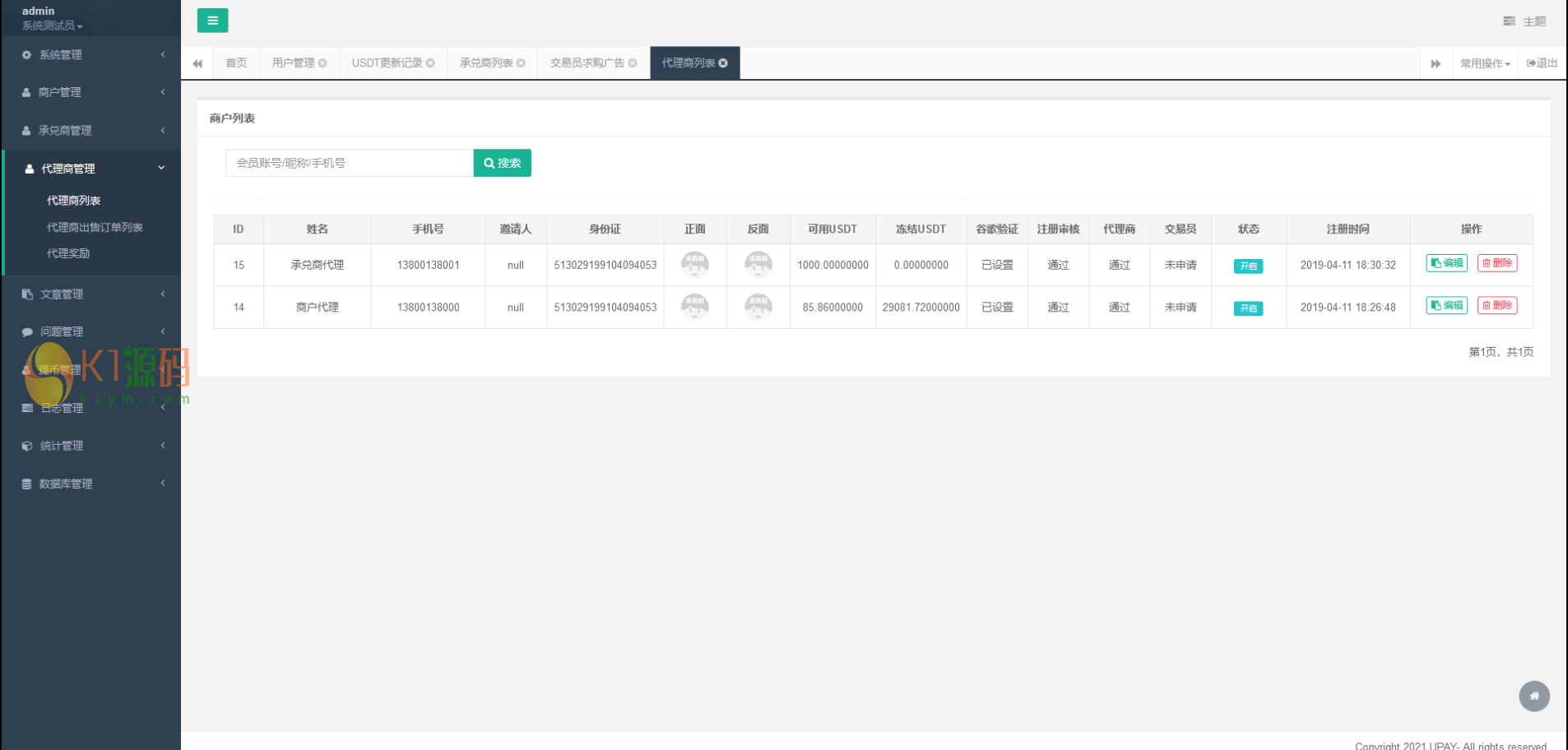Open the 反面 ID photo for 商户代理
This screenshot has width=1568, height=750.
(x=758, y=307)
